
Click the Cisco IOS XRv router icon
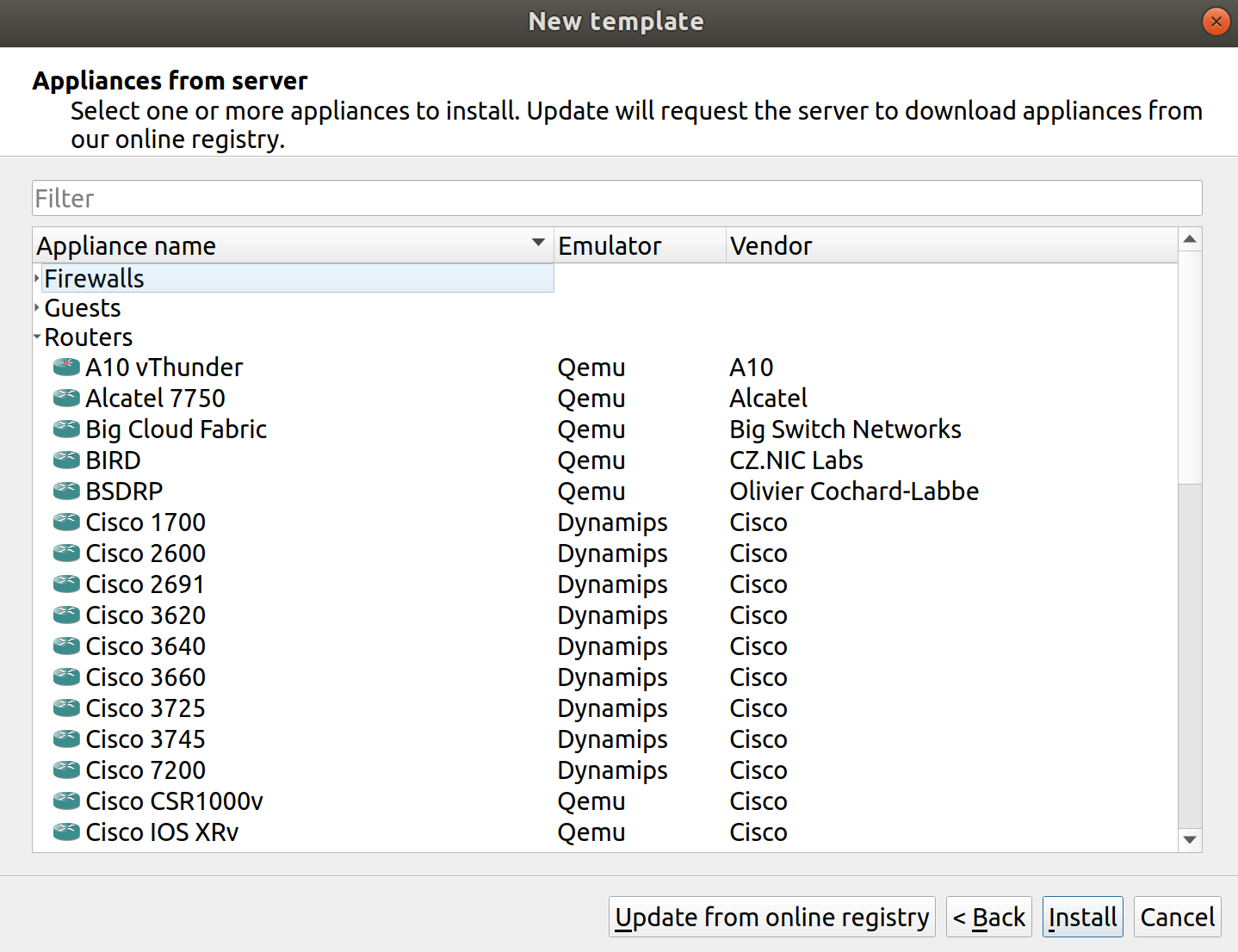coord(65,831)
